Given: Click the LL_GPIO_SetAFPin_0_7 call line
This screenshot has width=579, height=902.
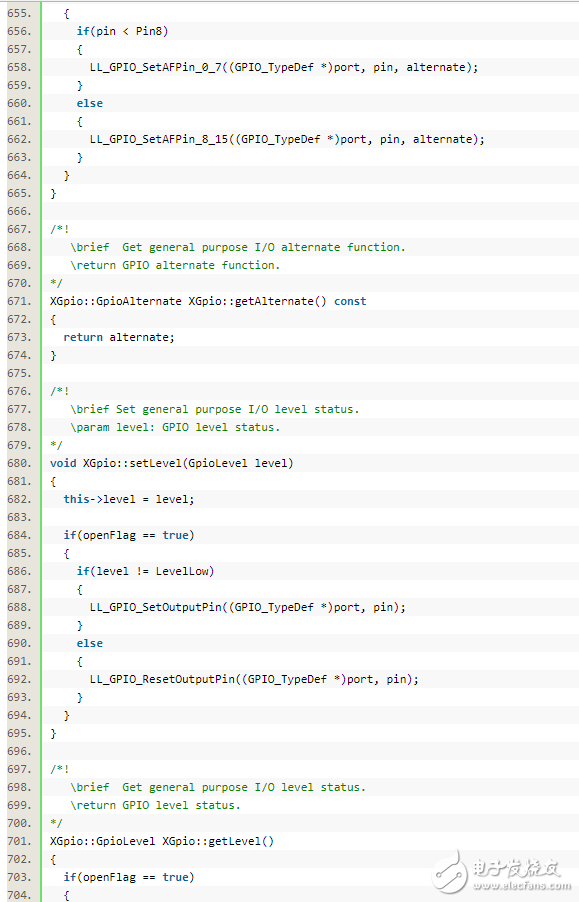Looking at the screenshot, I should pyautogui.click(x=284, y=67).
